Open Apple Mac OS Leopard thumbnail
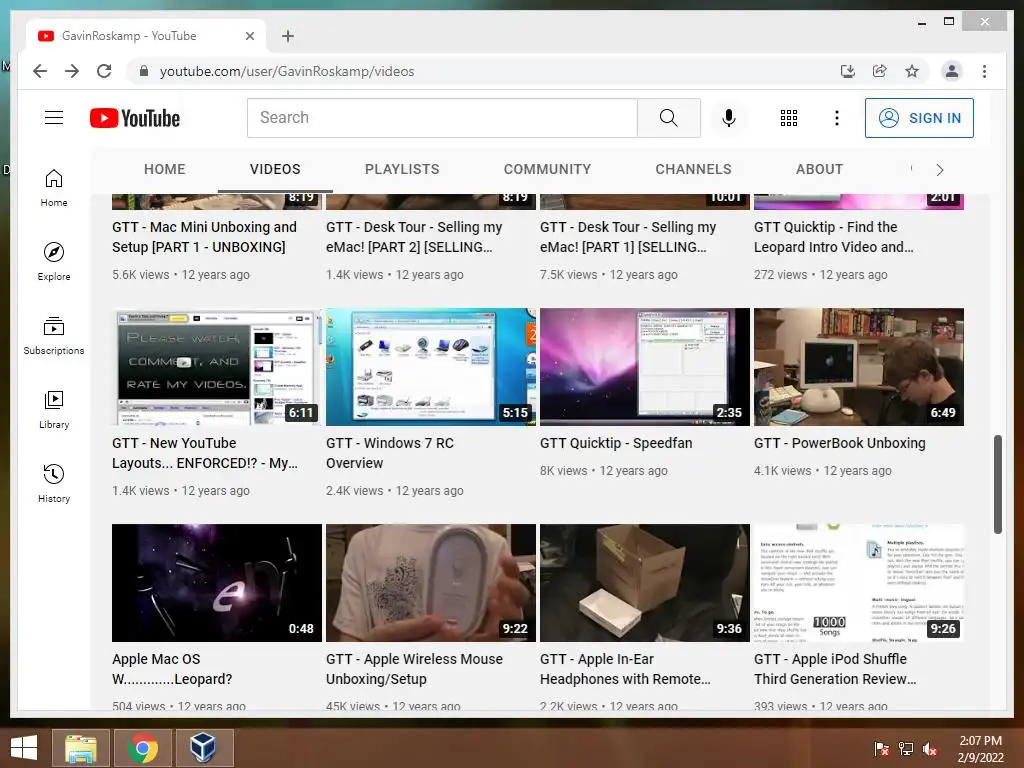1024x768 pixels. [217, 583]
